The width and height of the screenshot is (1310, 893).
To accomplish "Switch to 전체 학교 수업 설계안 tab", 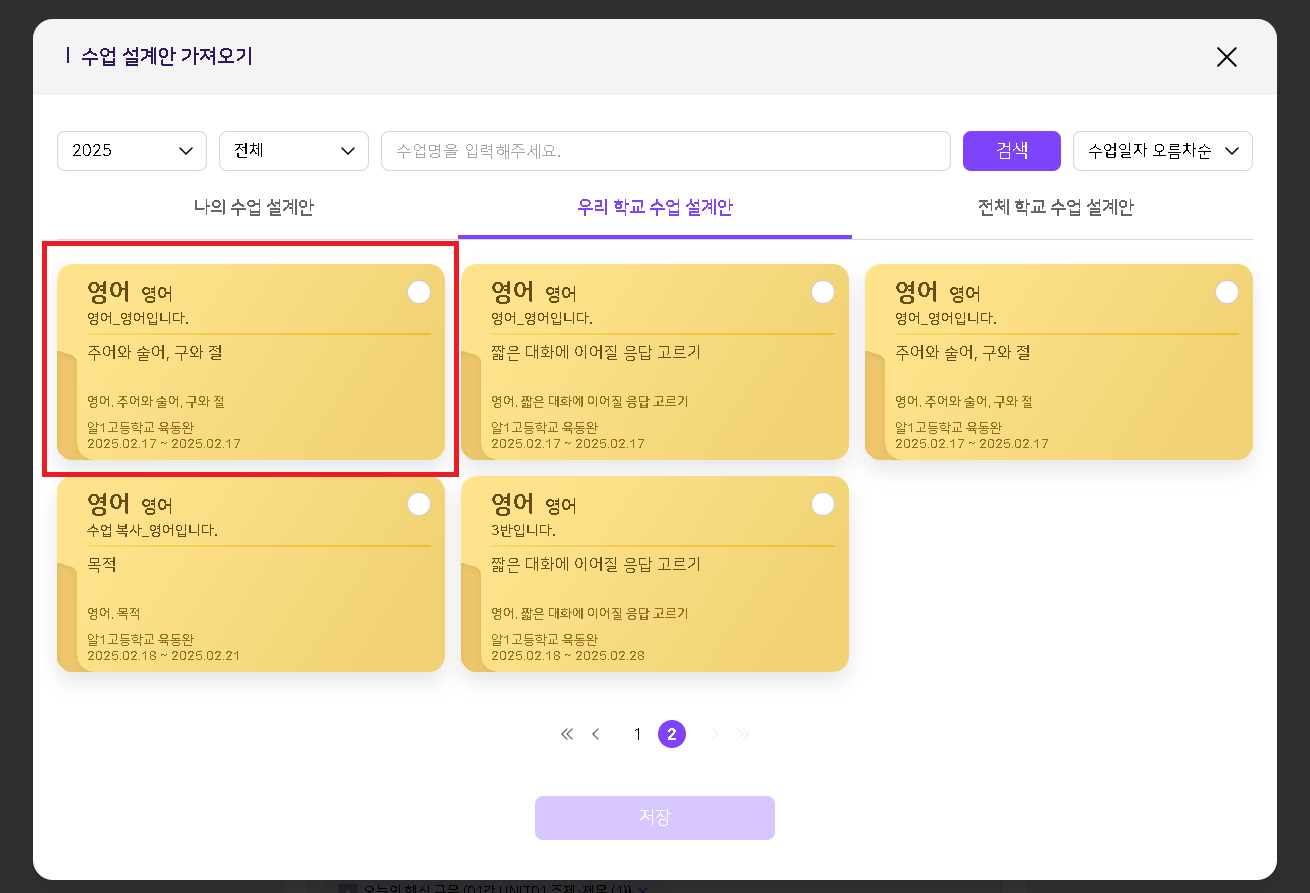I will 1055,208.
